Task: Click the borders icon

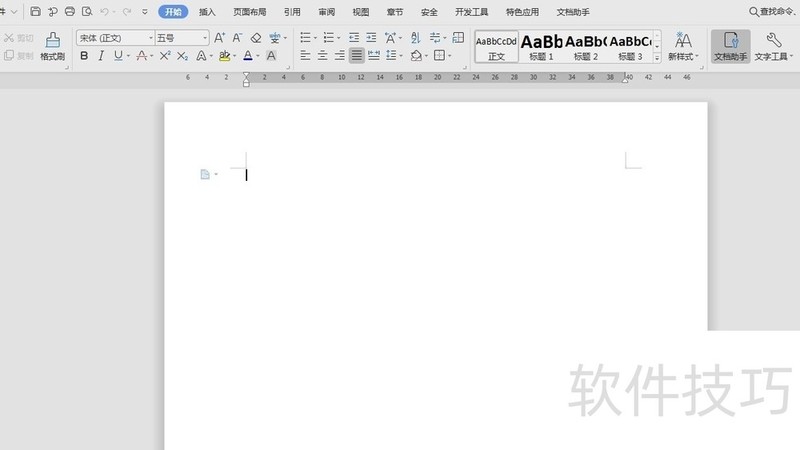Action: coord(439,55)
